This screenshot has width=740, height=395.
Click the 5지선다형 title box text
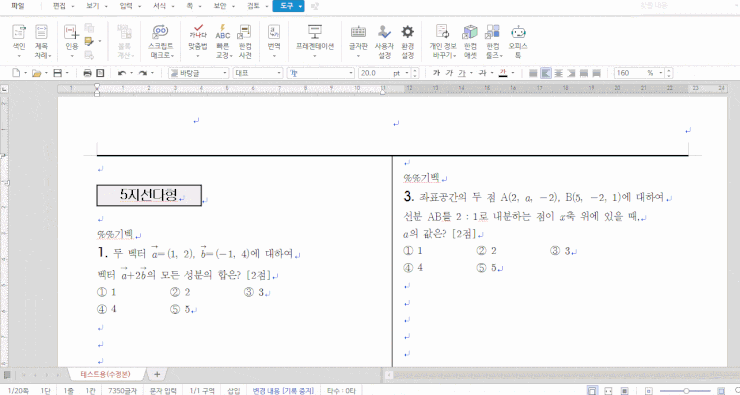point(148,195)
